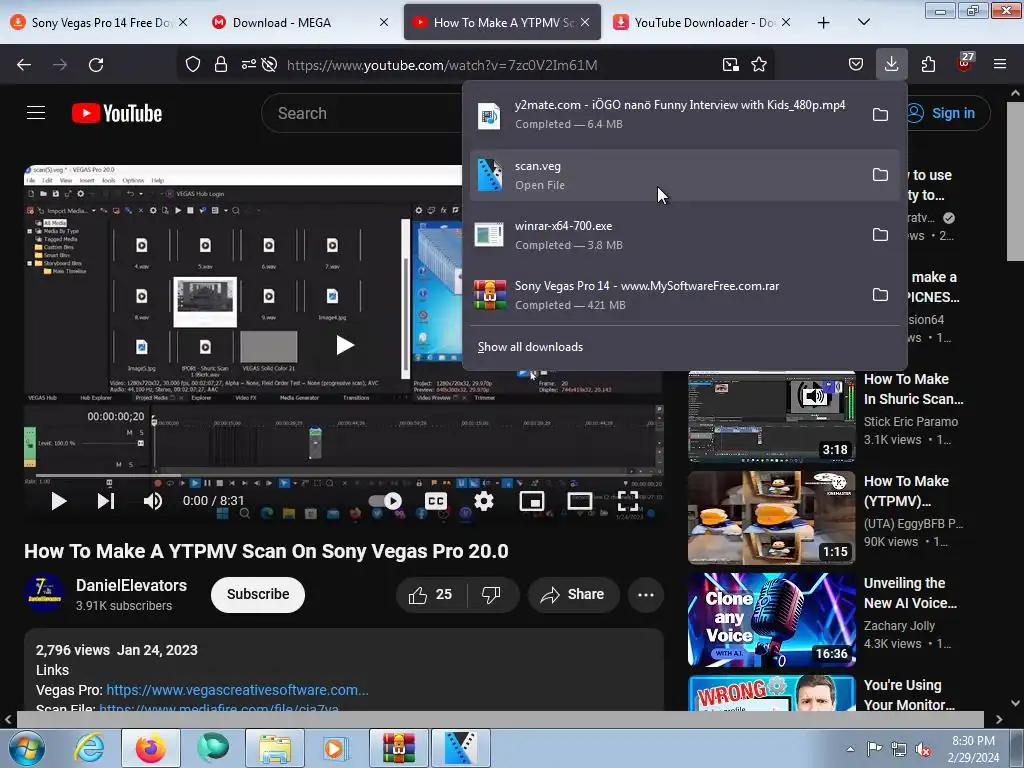Open the Firefox extensions menu
This screenshot has height=768, width=1024.
(x=928, y=64)
